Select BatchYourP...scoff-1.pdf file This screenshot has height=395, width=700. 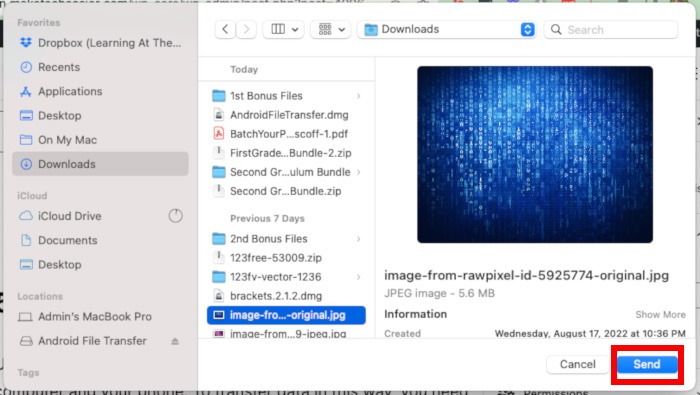(x=286, y=134)
